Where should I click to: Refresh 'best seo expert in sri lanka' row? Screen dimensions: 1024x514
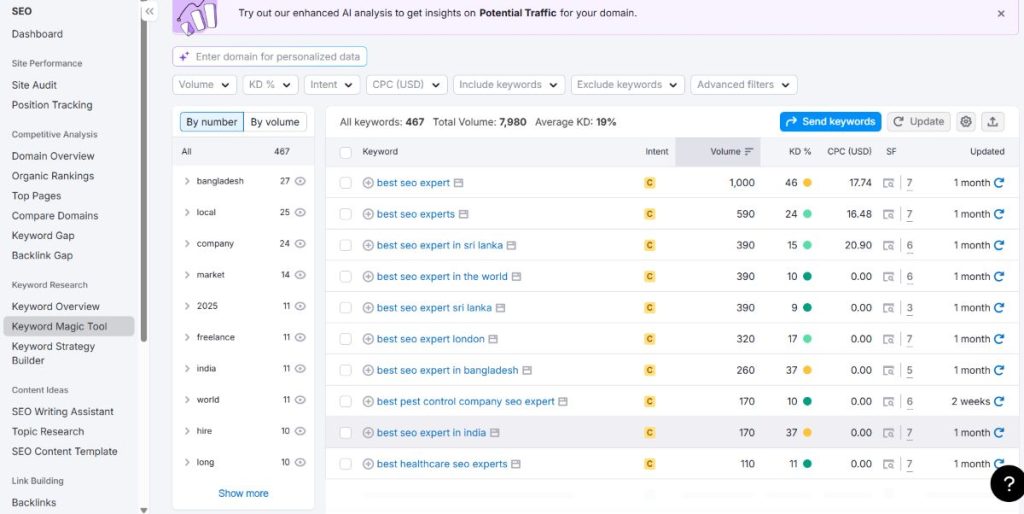click(999, 246)
